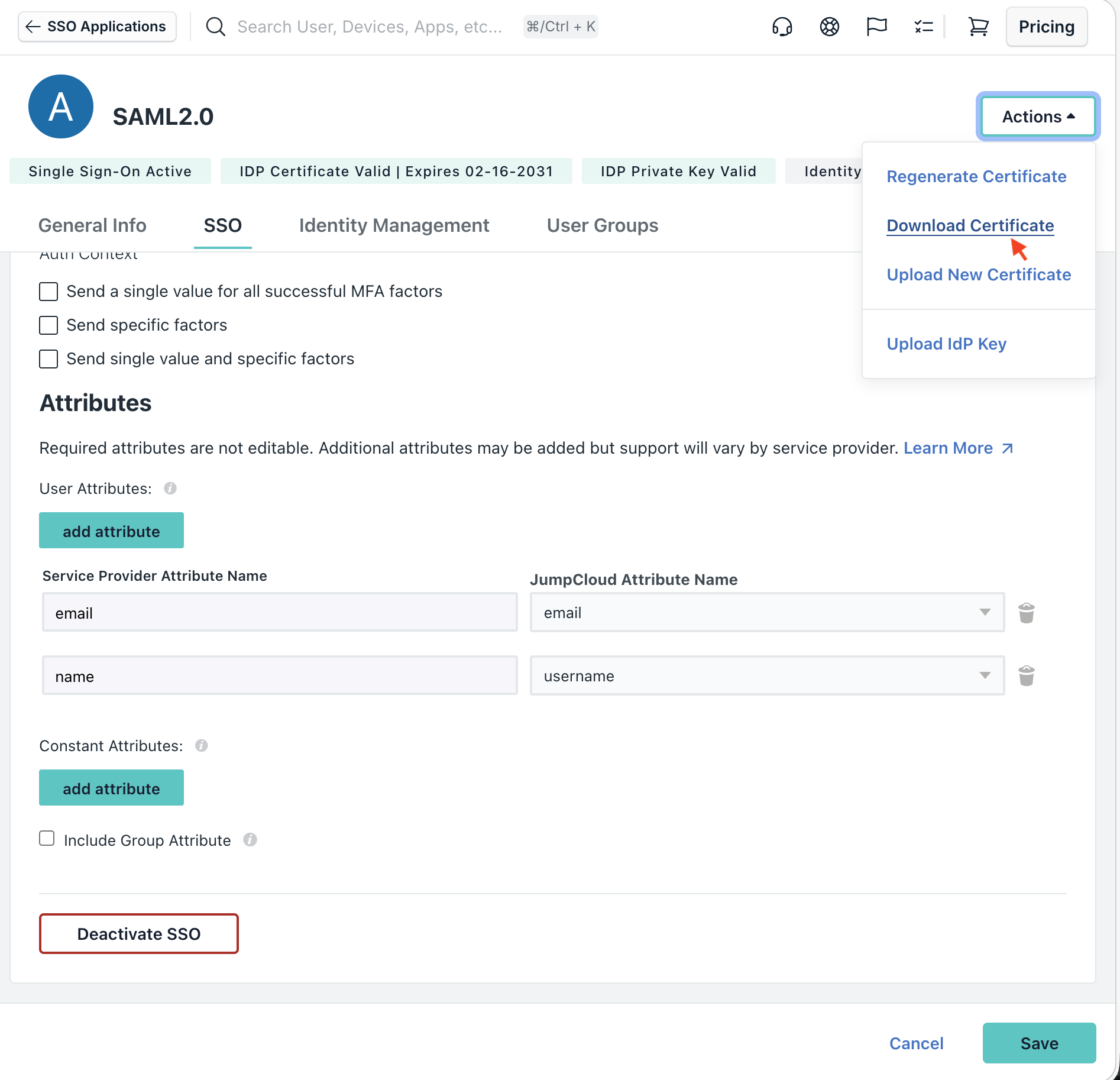Image resolution: width=1120 pixels, height=1080 pixels.
Task: Open the support headset icon
Action: click(782, 27)
